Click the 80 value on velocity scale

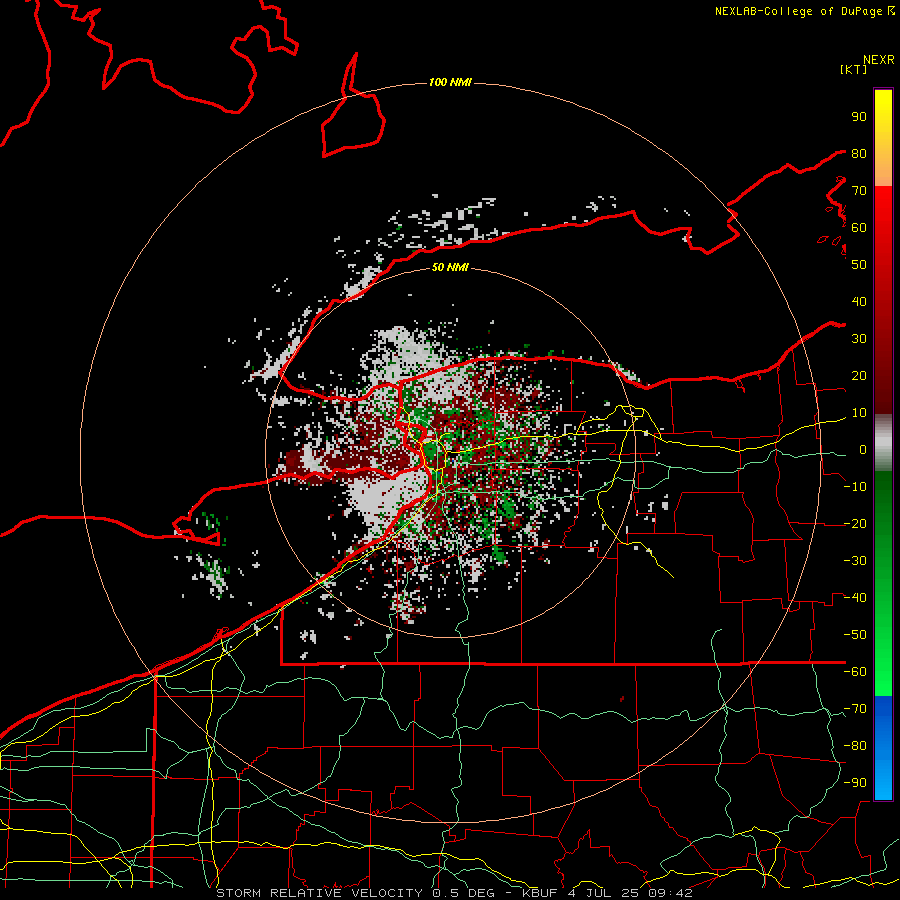[859, 154]
